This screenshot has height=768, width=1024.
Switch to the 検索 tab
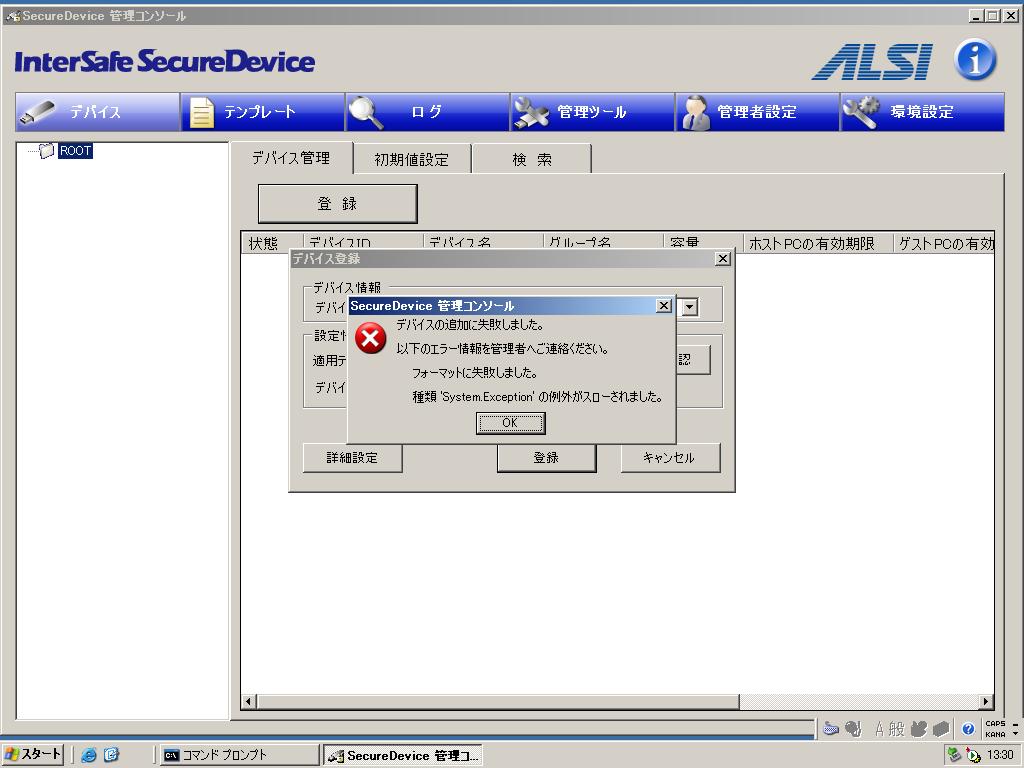click(532, 159)
